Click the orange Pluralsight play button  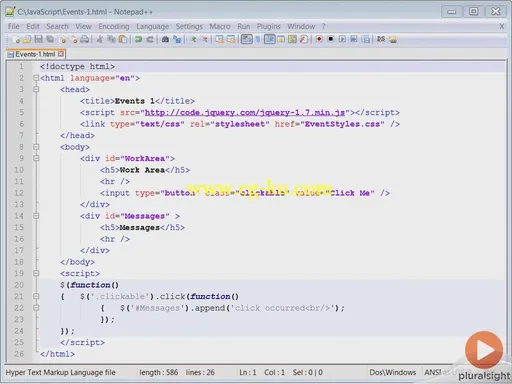pos(484,350)
